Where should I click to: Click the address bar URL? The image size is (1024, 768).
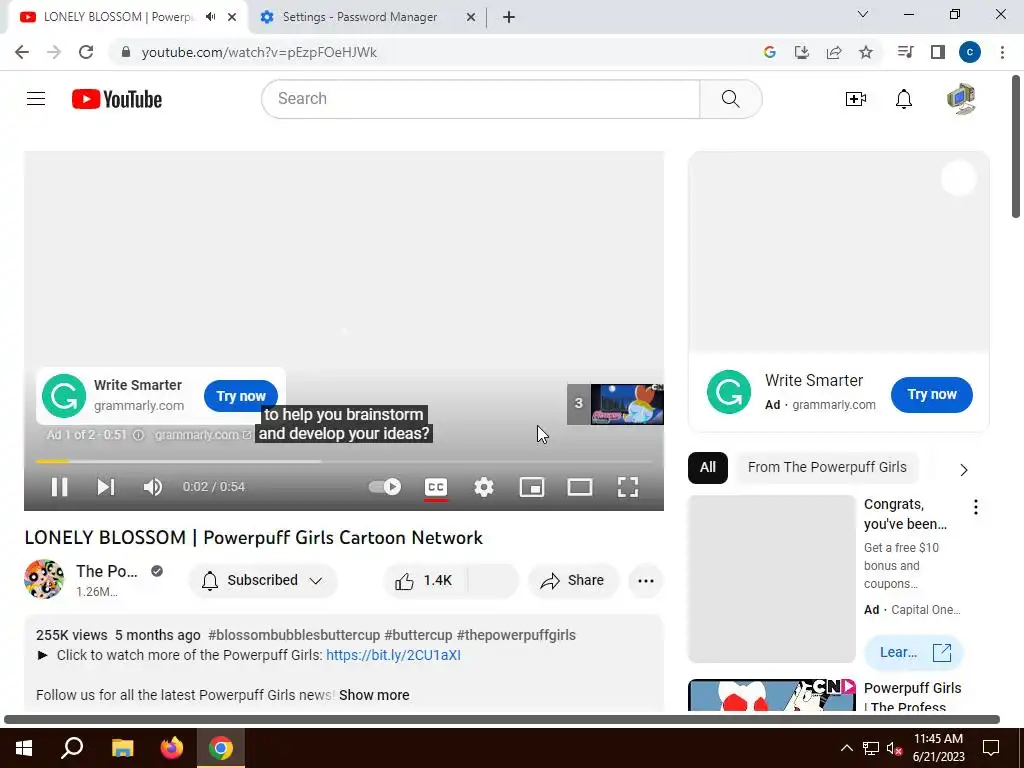(x=259, y=52)
